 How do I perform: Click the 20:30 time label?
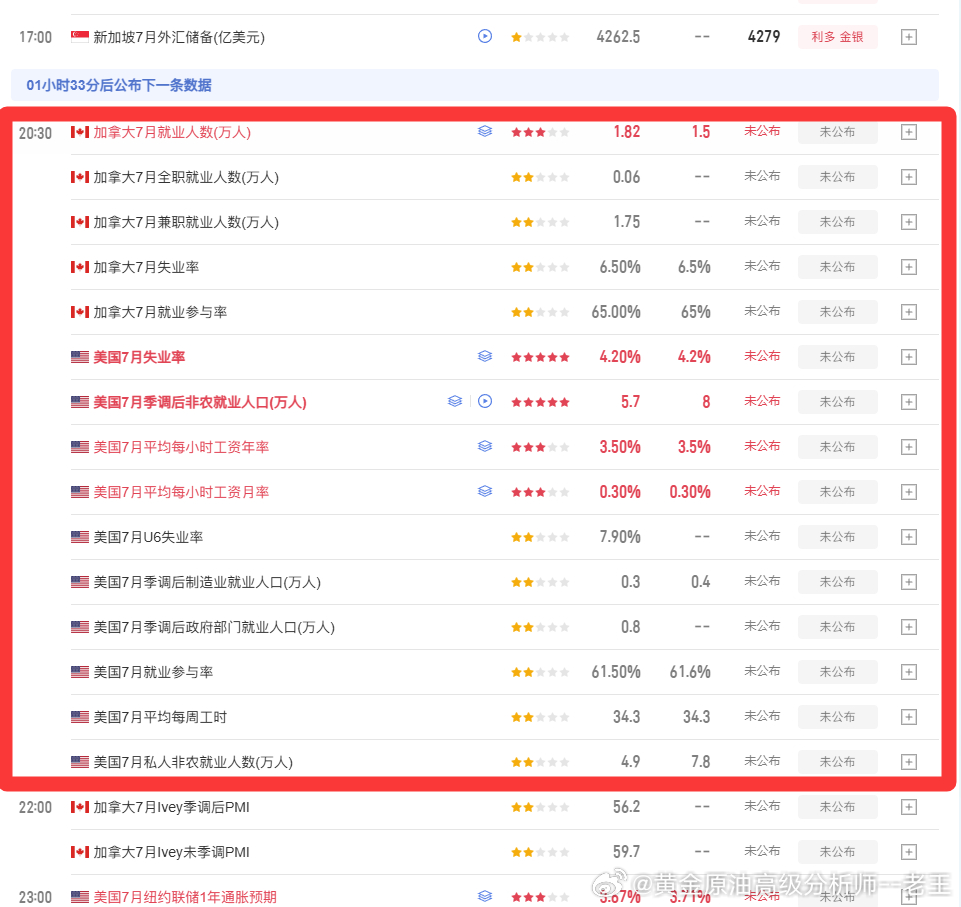[x=36, y=133]
